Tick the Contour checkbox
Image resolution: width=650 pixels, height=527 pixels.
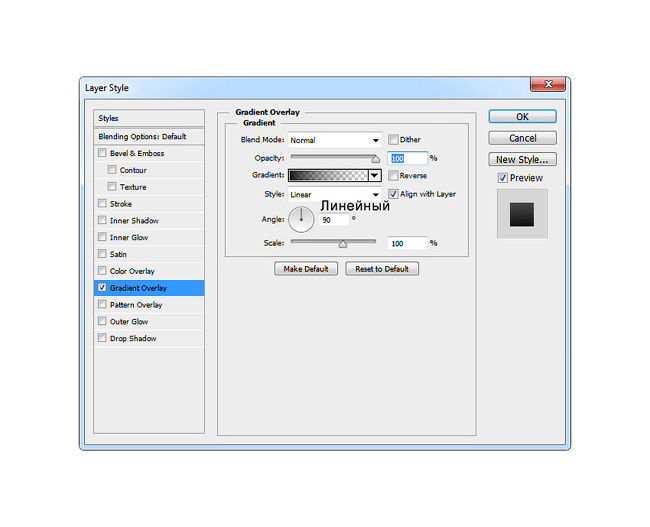tap(112, 170)
